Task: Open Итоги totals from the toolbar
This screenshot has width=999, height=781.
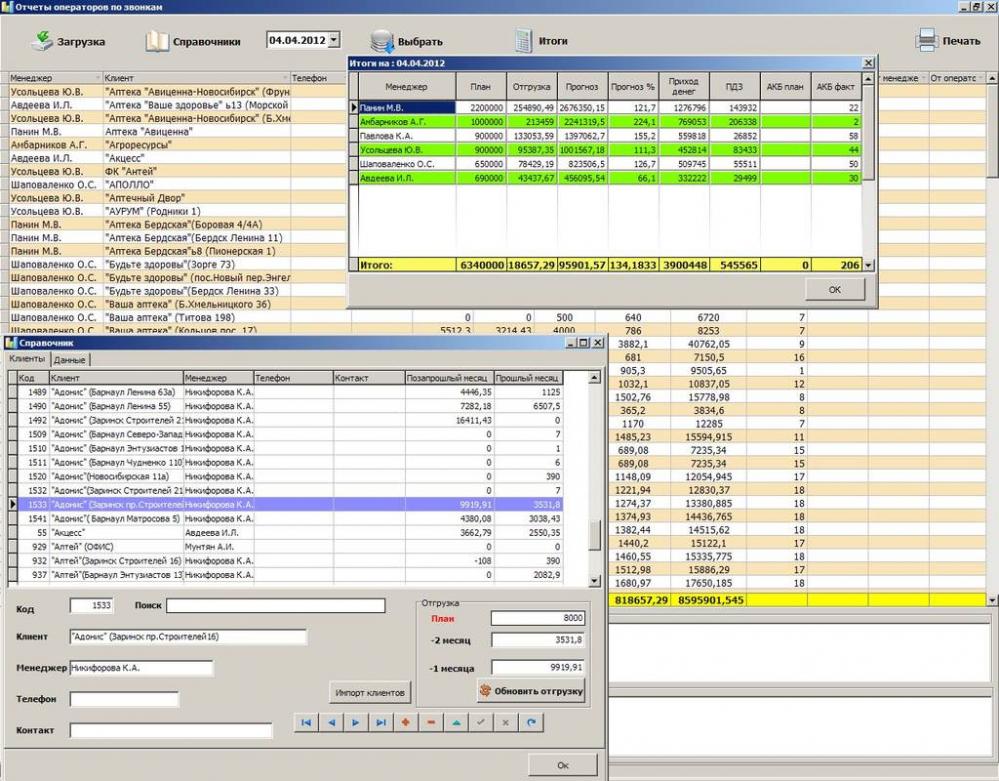Action: (x=541, y=41)
